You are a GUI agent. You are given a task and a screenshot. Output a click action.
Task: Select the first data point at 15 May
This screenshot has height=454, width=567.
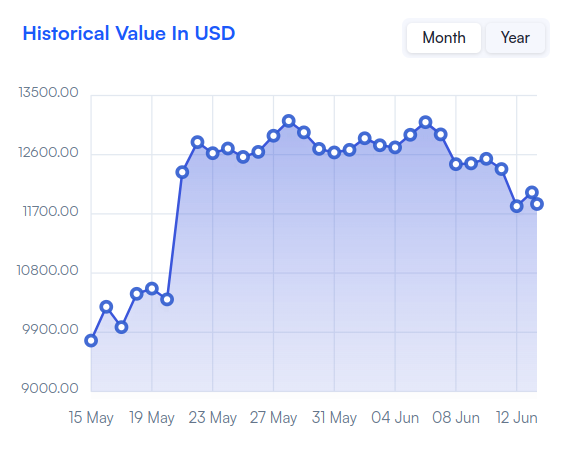91,340
